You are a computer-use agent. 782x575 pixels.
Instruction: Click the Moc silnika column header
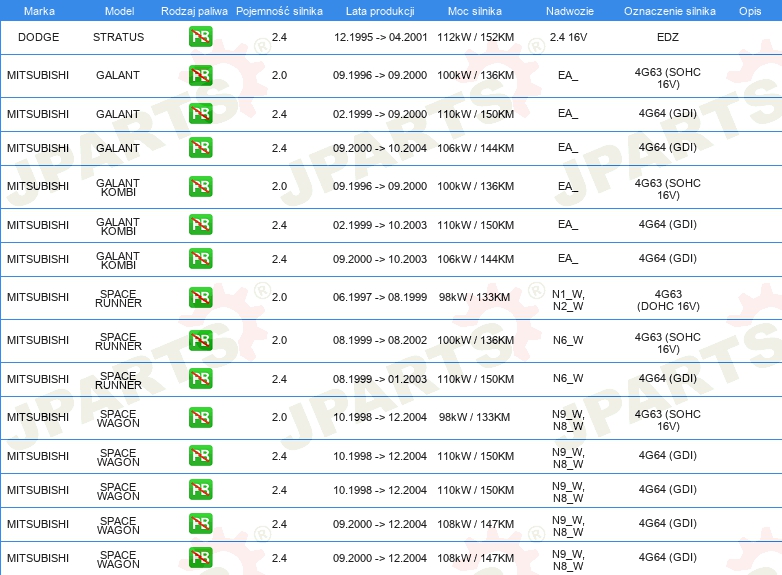[x=475, y=11]
